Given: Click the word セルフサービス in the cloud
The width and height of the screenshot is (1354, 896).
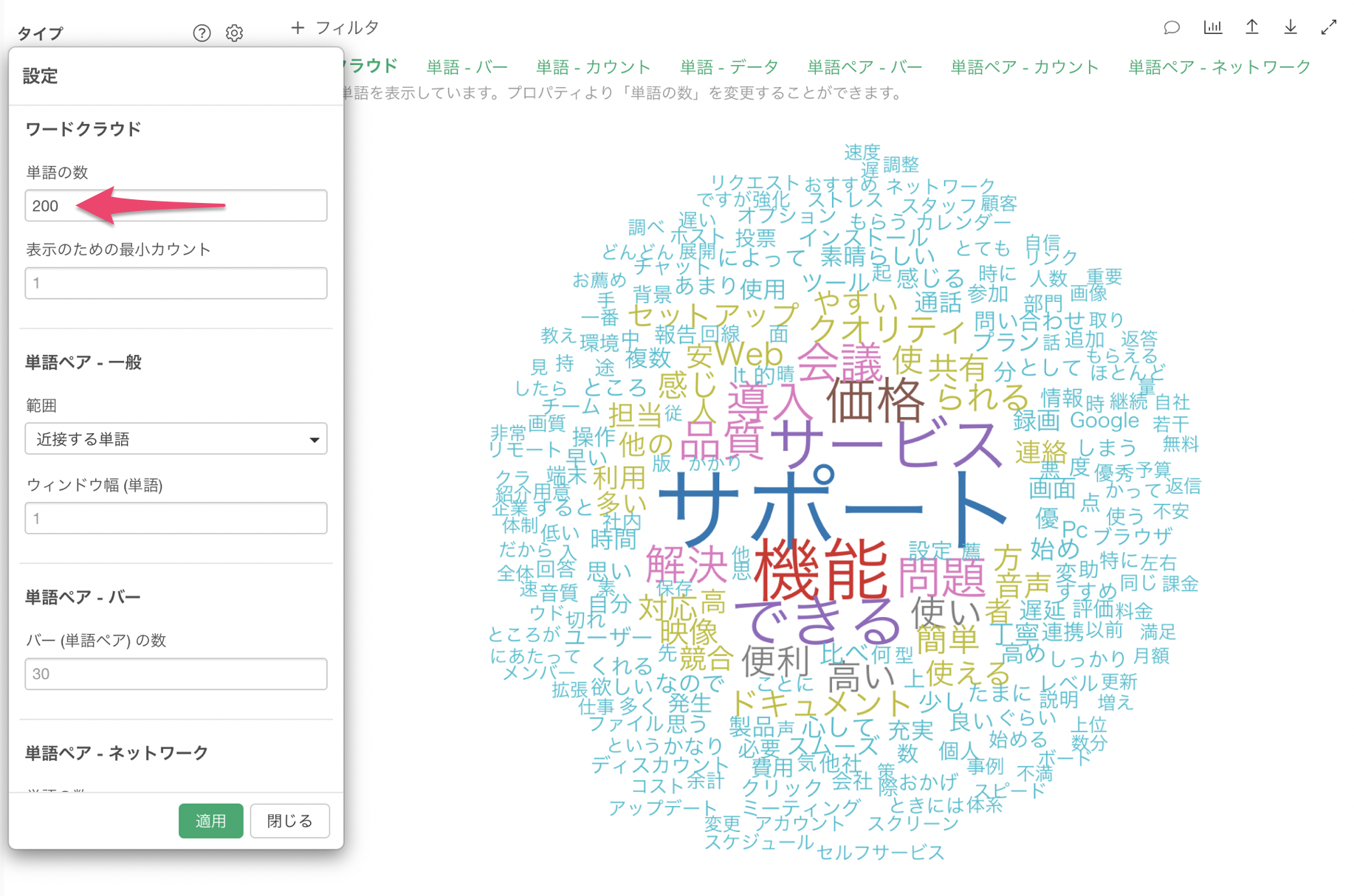Looking at the screenshot, I should click(x=880, y=852).
